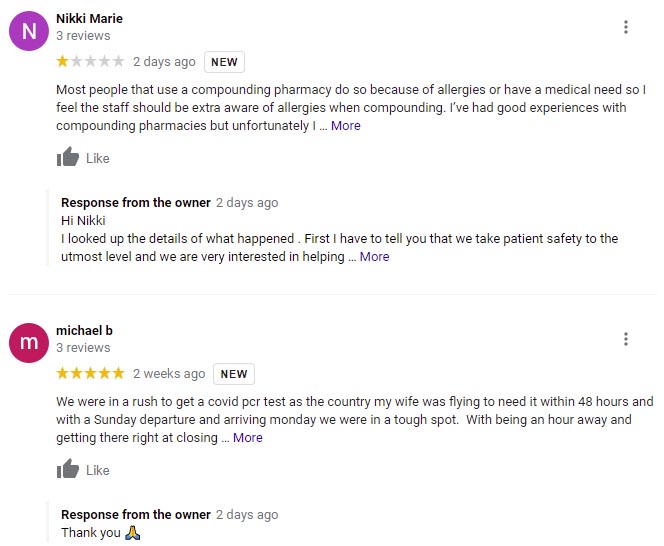Click the Like label under michael b's review
The width and height of the screenshot is (664, 546).
(x=98, y=470)
